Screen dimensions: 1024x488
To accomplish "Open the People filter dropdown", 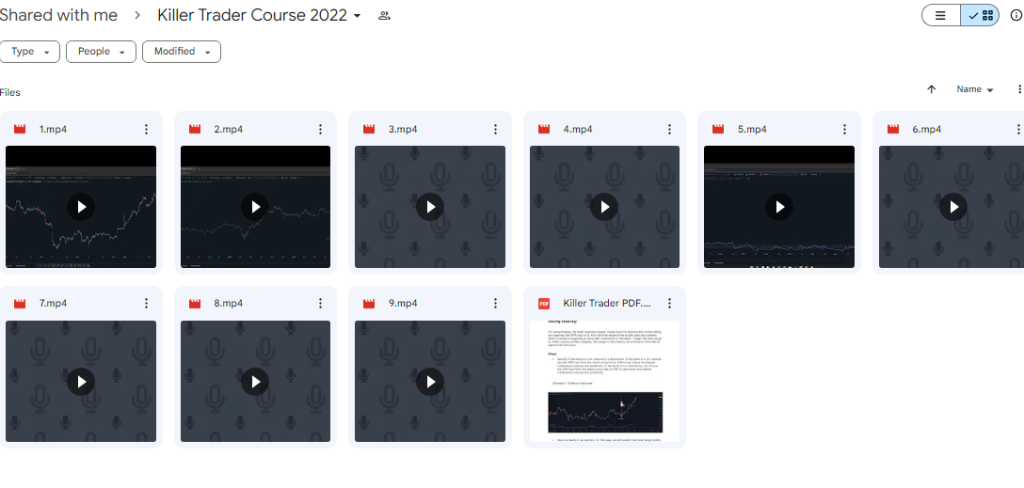I will 100,52.
